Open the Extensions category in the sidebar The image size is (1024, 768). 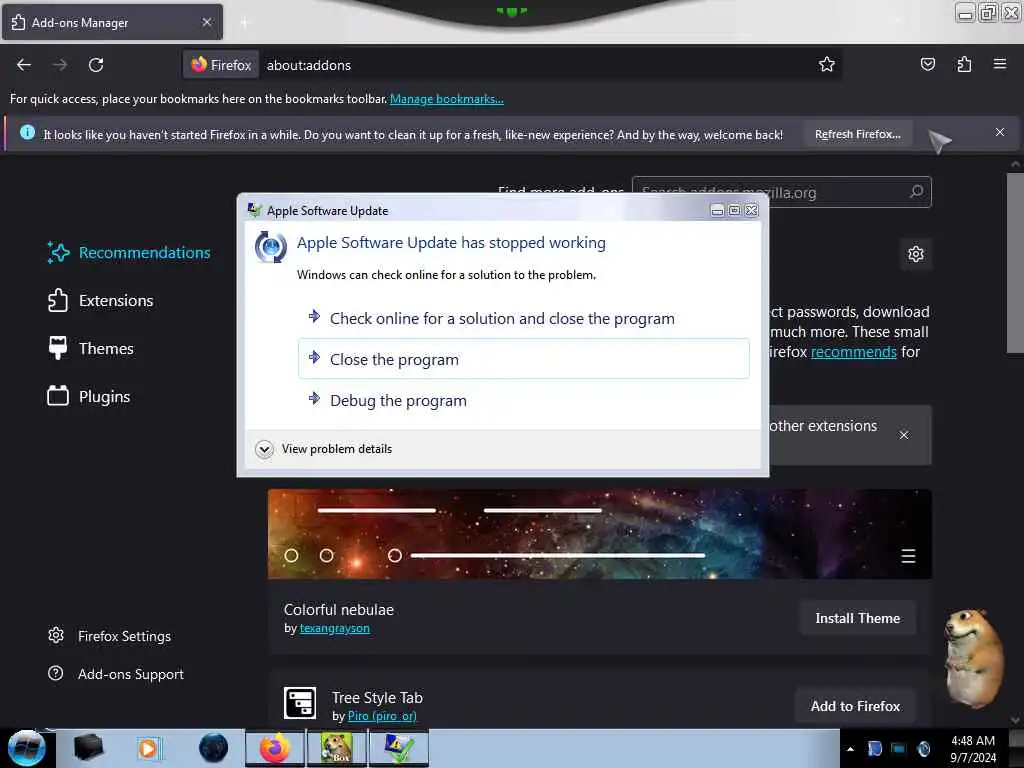101,300
